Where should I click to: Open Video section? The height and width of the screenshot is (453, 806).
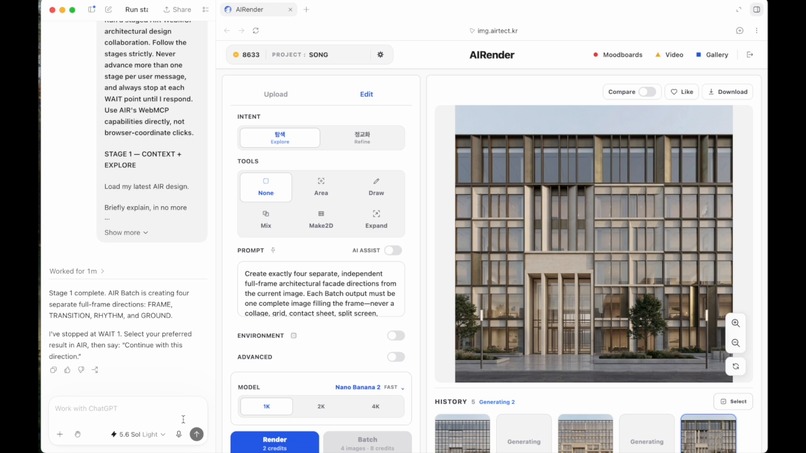point(669,55)
